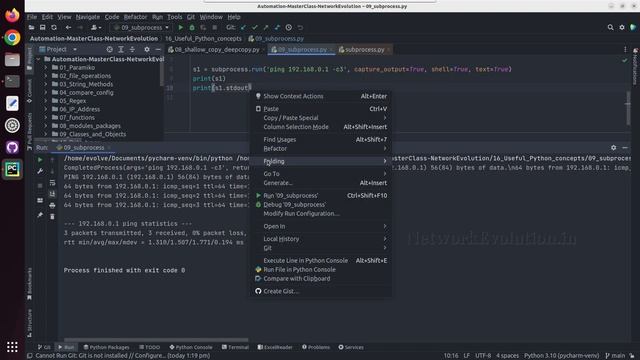
Task: Click the 16_Useful_Python_concepts breadcrumb
Action: pyautogui.click(x=203, y=38)
